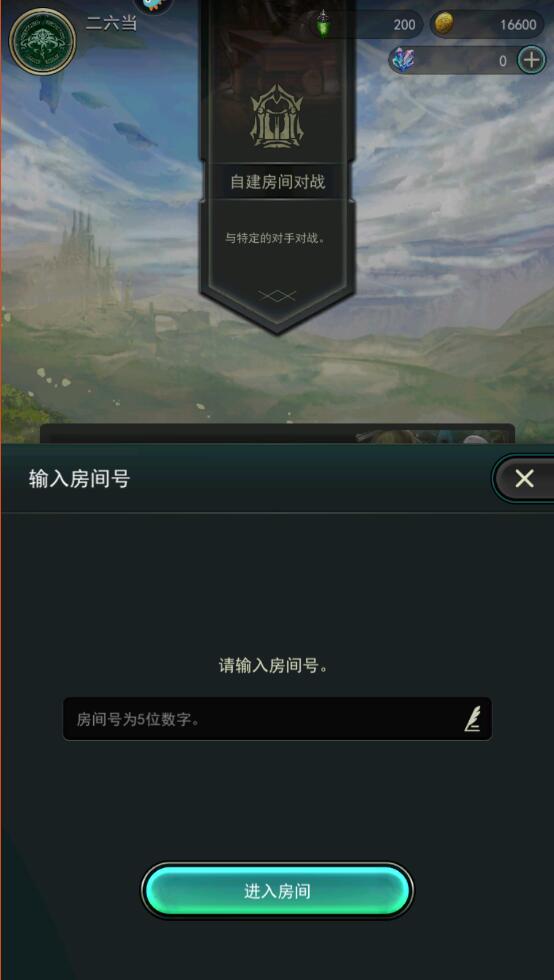This screenshot has width=554, height=980.
Task: Open the green player emblem avatar
Action: pos(43,42)
